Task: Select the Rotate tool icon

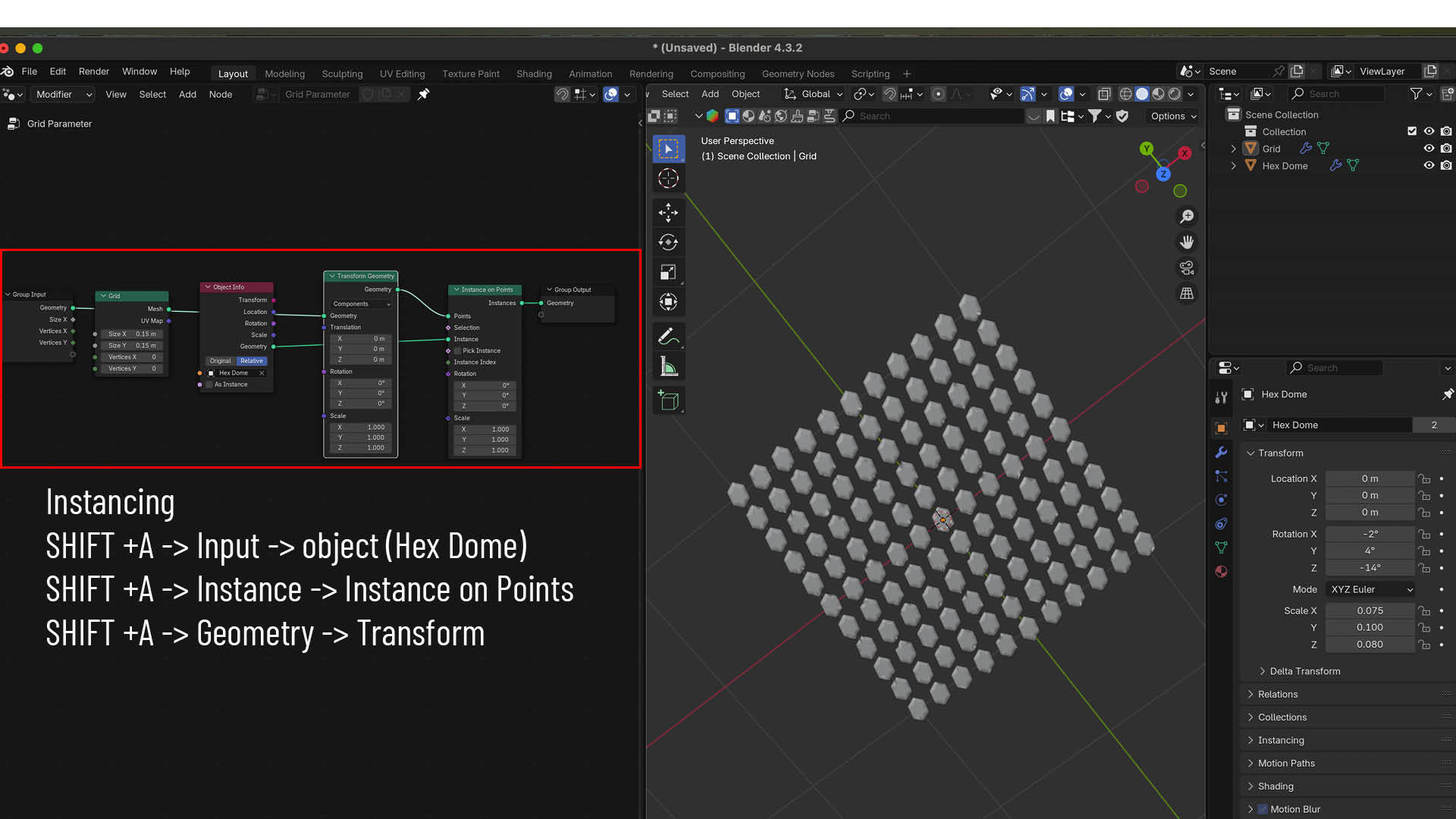Action: (668, 242)
